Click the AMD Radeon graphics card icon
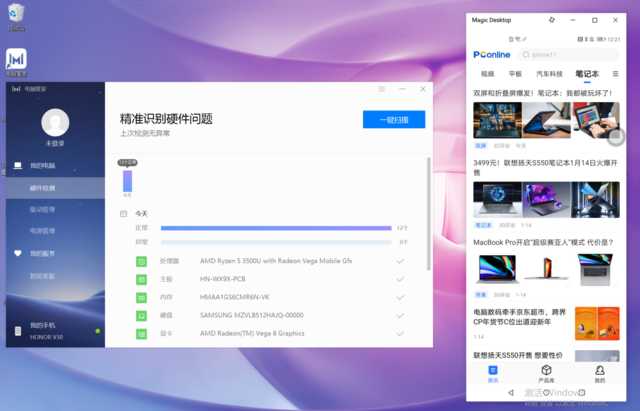This screenshot has height=411, width=640. [141, 333]
